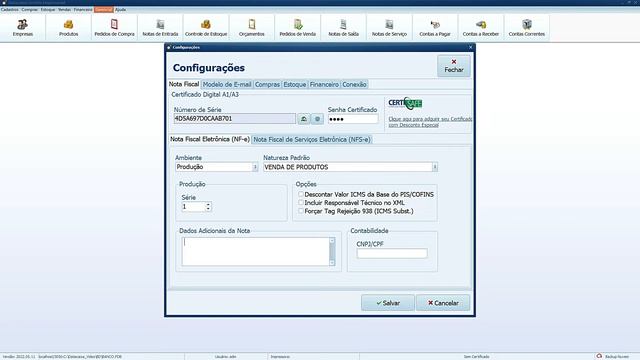Open Orçamentos toolbar icon
Screen dimensions: 640x360
point(251,28)
